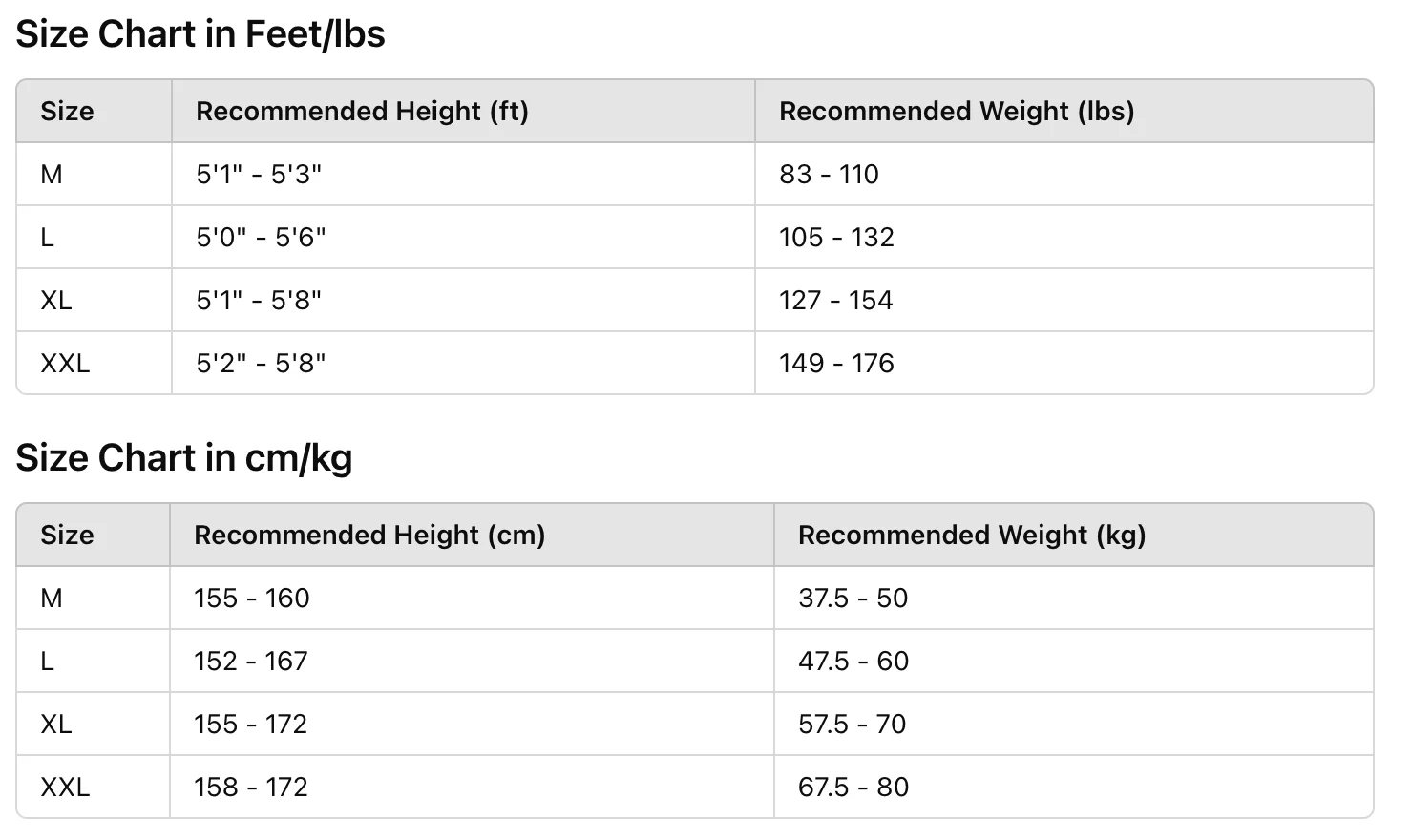The height and width of the screenshot is (840, 1411).
Task: Click the "Size Chart in cm/kg" heading
Action: [184, 458]
